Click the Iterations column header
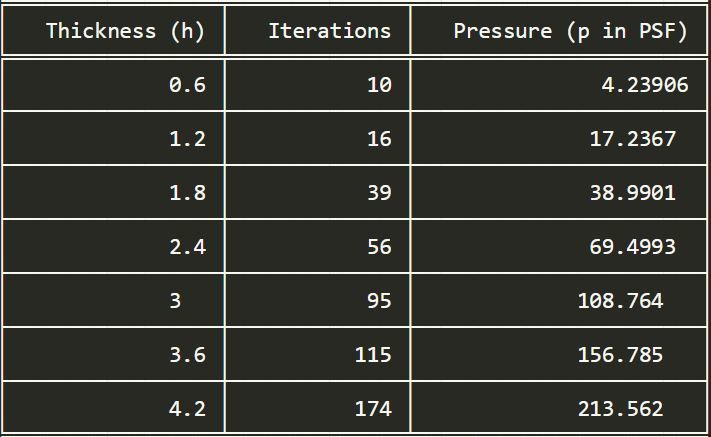The width and height of the screenshot is (711, 437). coord(330,31)
